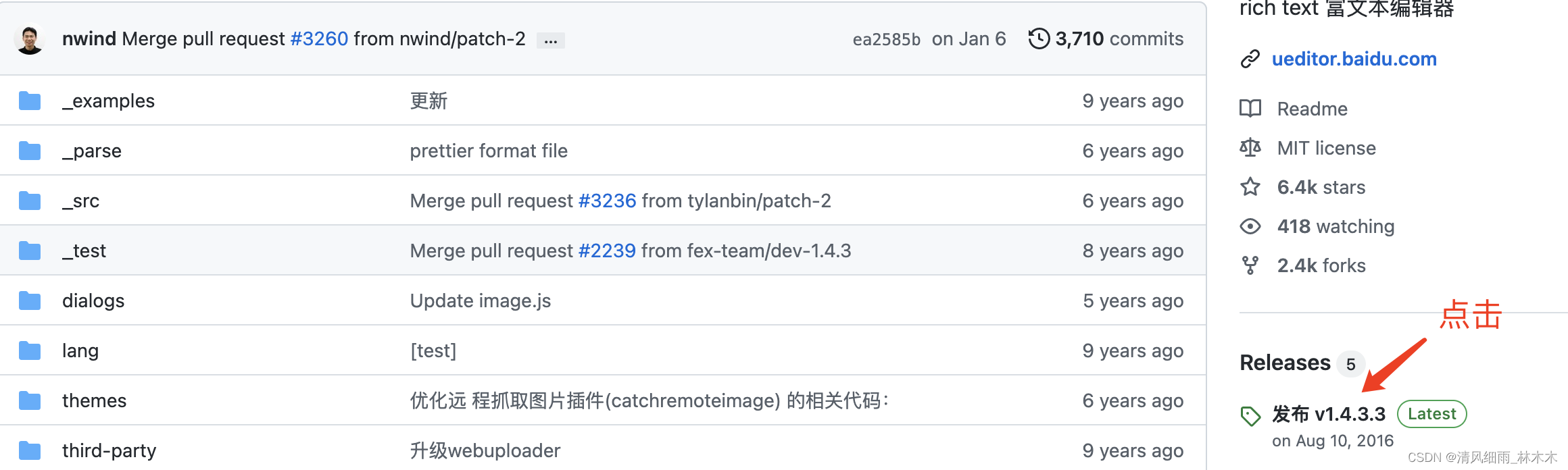Click the fork icon beside 2.4k forks
Screen dimensions: 1568x470
tap(1251, 265)
